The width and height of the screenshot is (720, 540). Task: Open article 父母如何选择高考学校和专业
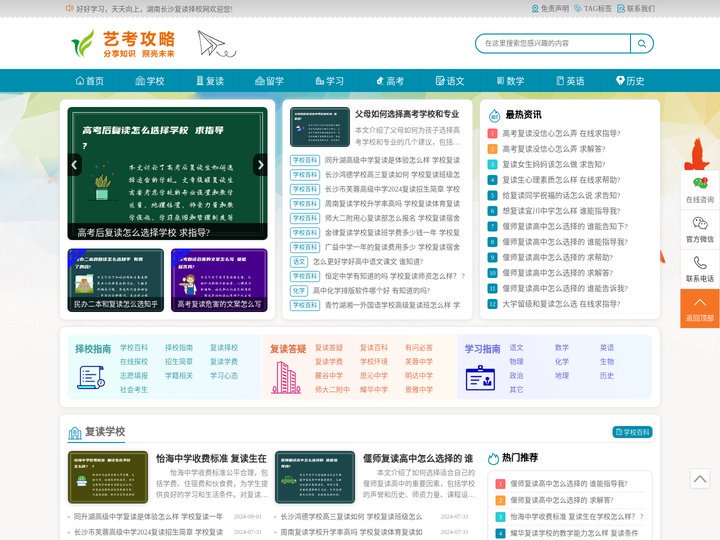[407, 114]
